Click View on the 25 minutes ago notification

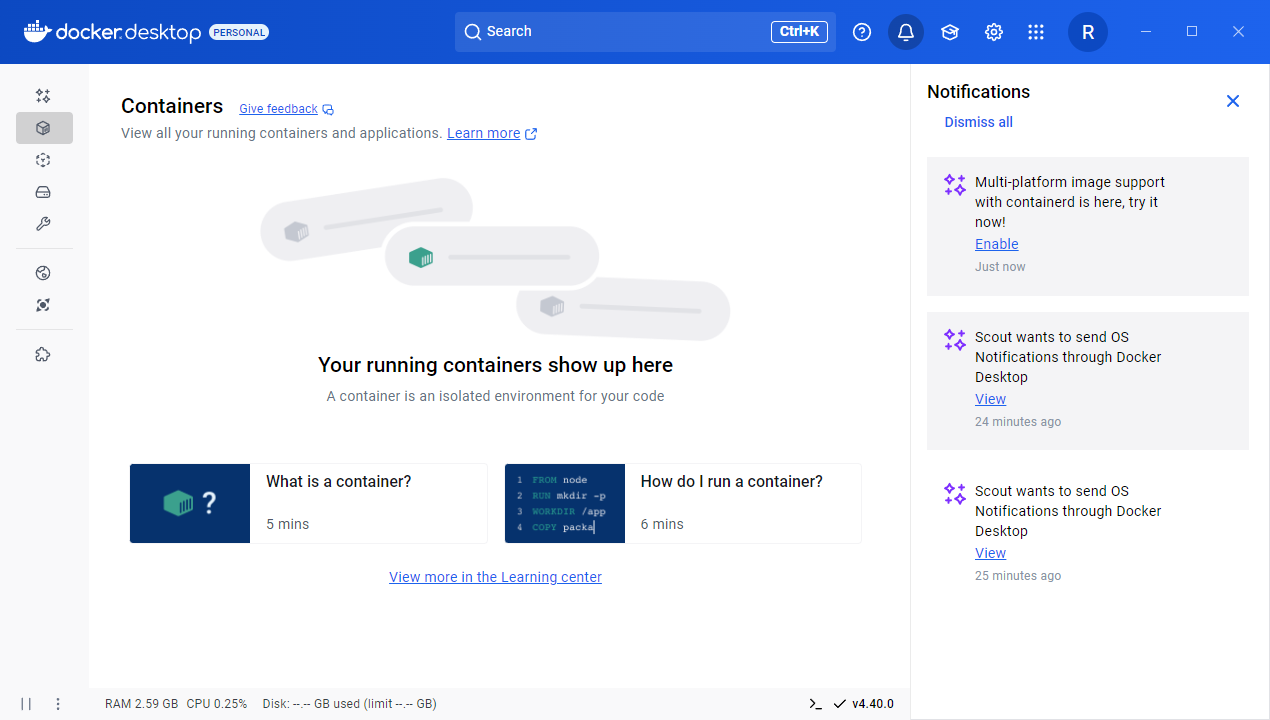pos(990,553)
